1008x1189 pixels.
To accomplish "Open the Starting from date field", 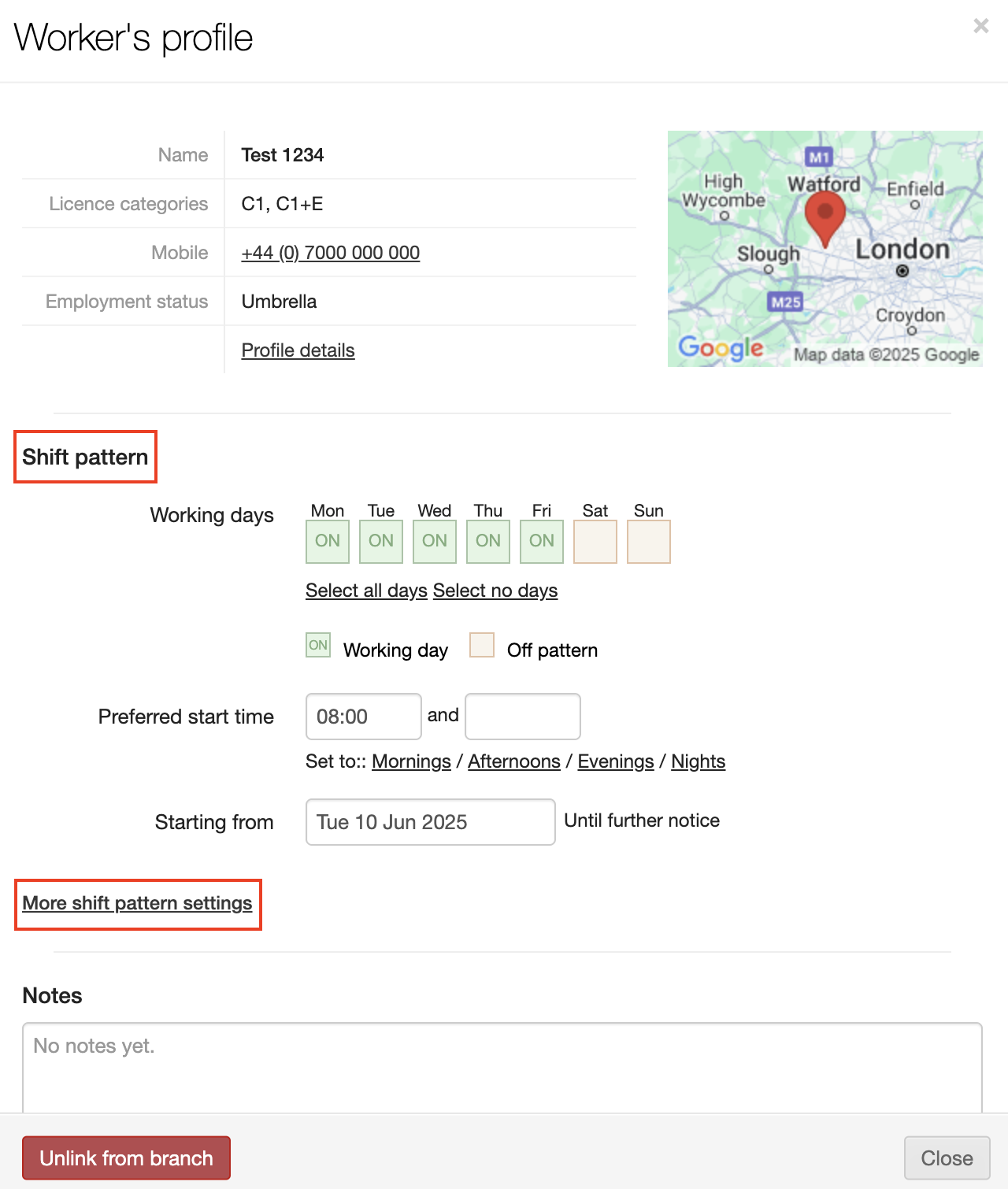I will [x=430, y=822].
